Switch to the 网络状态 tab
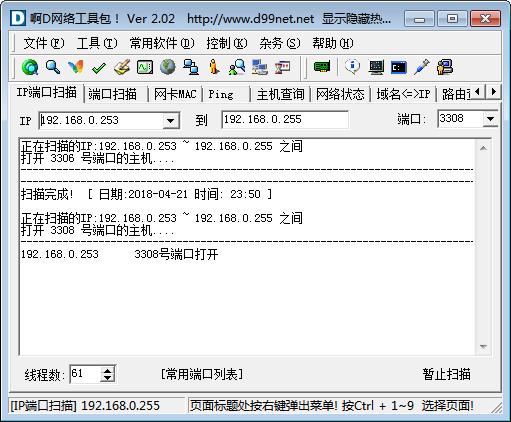 pyautogui.click(x=340, y=94)
